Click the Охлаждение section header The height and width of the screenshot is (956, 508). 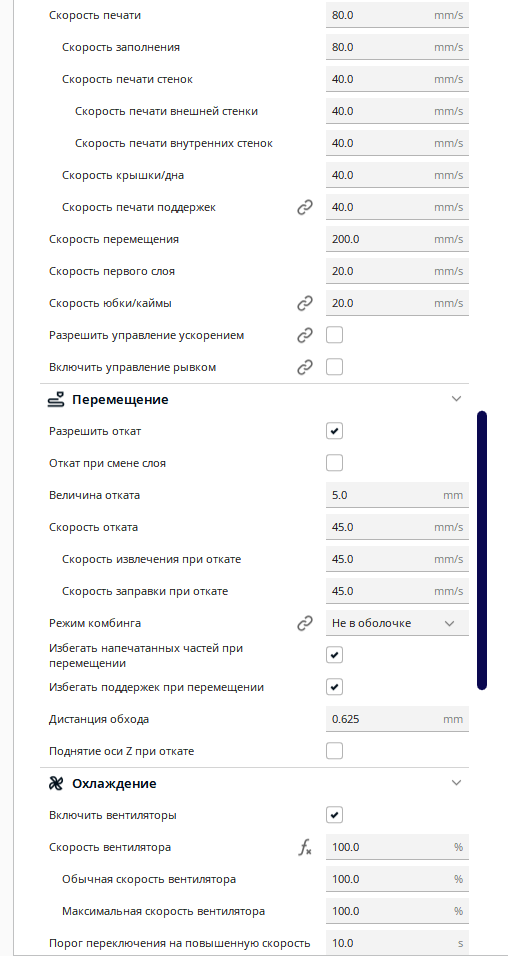(x=255, y=783)
